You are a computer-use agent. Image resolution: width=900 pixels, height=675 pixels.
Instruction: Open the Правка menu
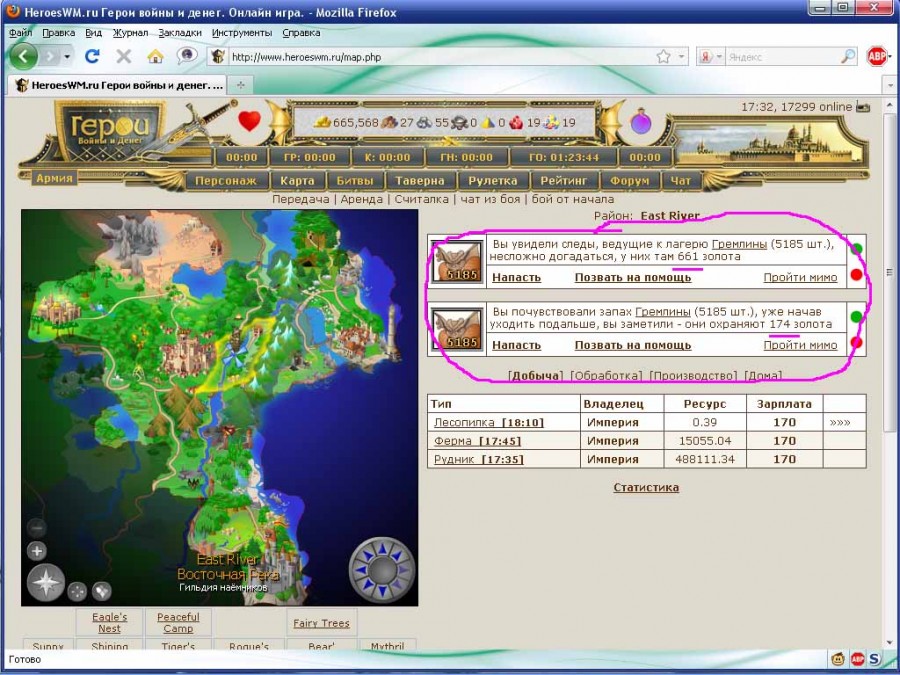59,33
